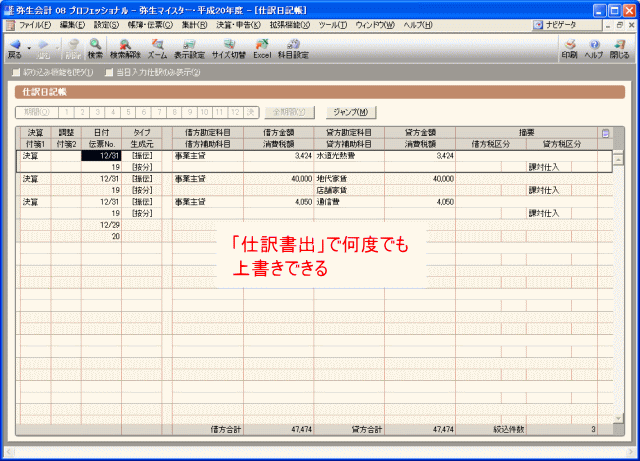The height and width of the screenshot is (461, 640).
Task: Click the サイズ切替 (Size switch) icon
Action: click(x=228, y=48)
